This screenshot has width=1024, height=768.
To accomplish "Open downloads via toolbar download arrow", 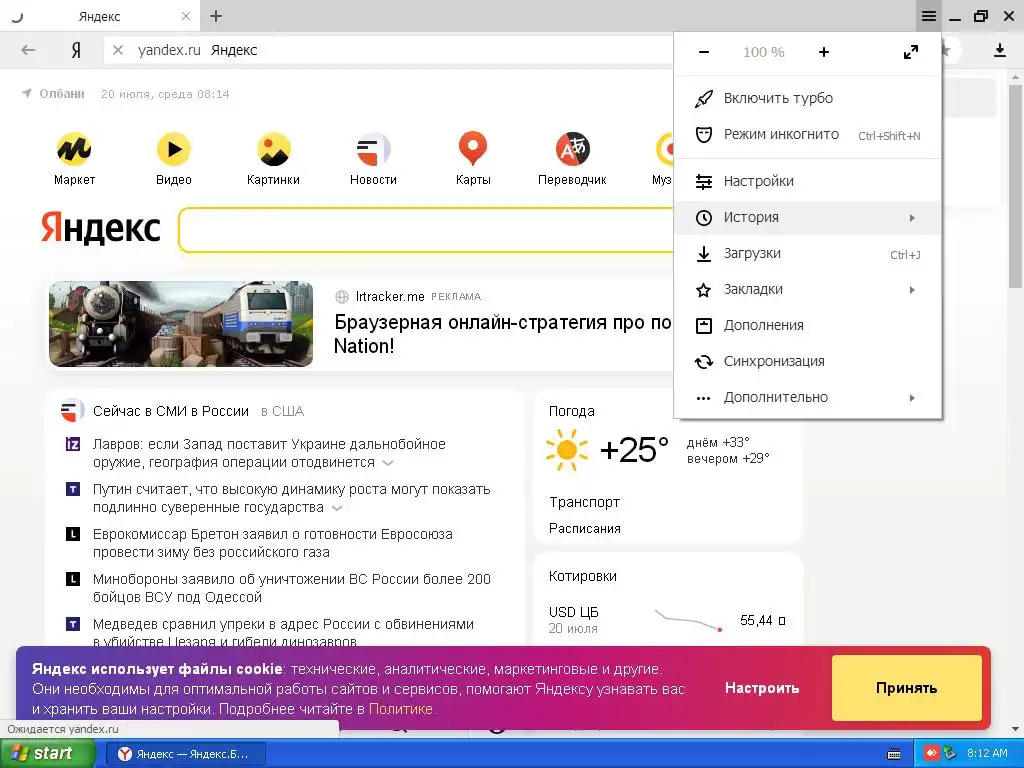I will pos(1000,50).
